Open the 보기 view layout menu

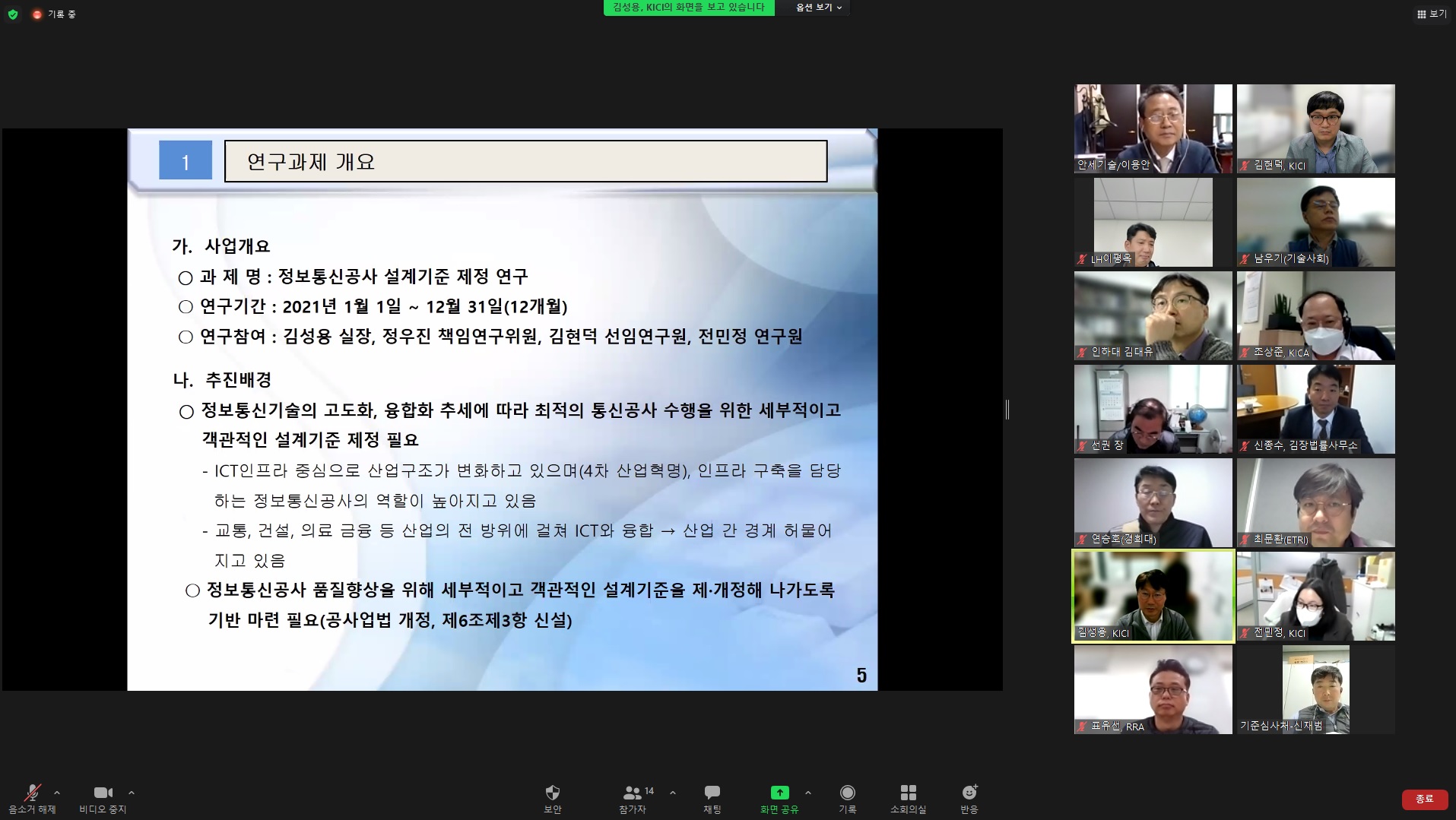tap(1432, 14)
